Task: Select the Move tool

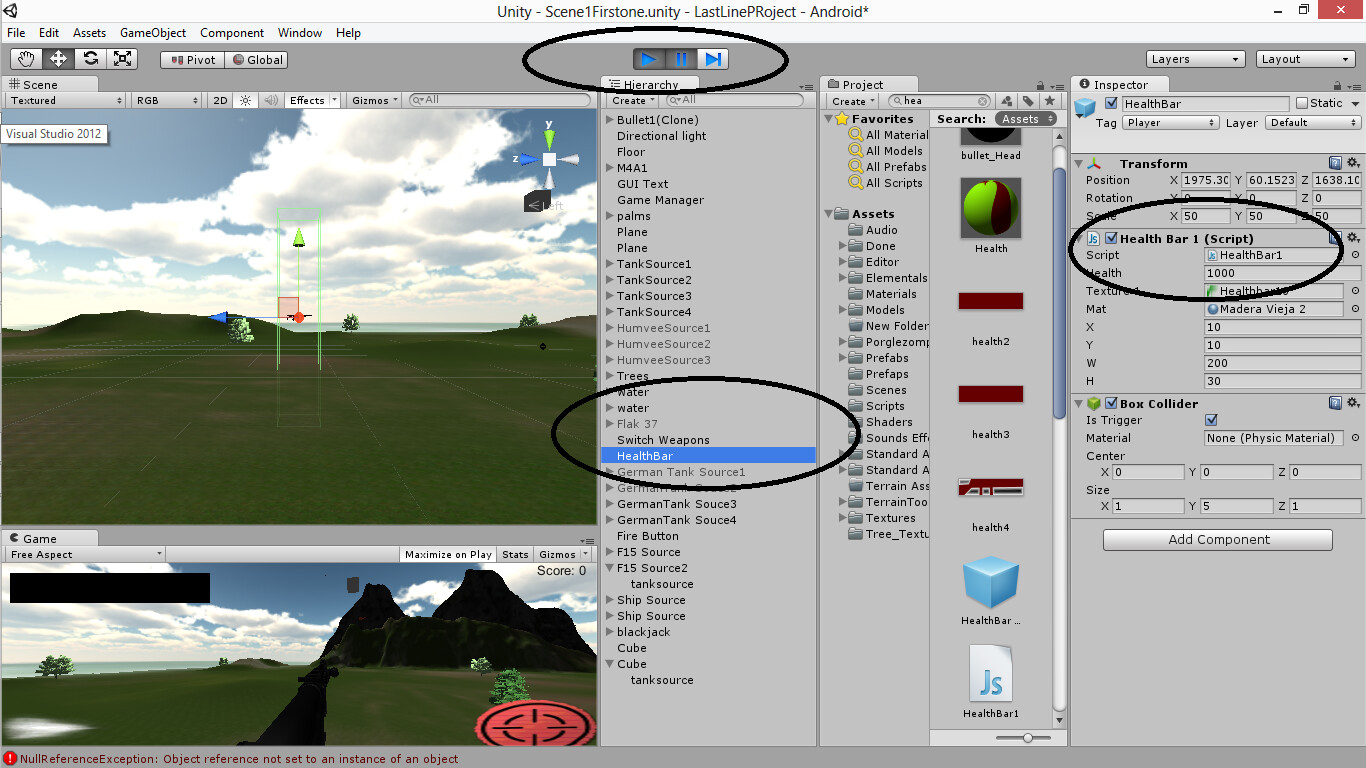Action: pos(58,58)
